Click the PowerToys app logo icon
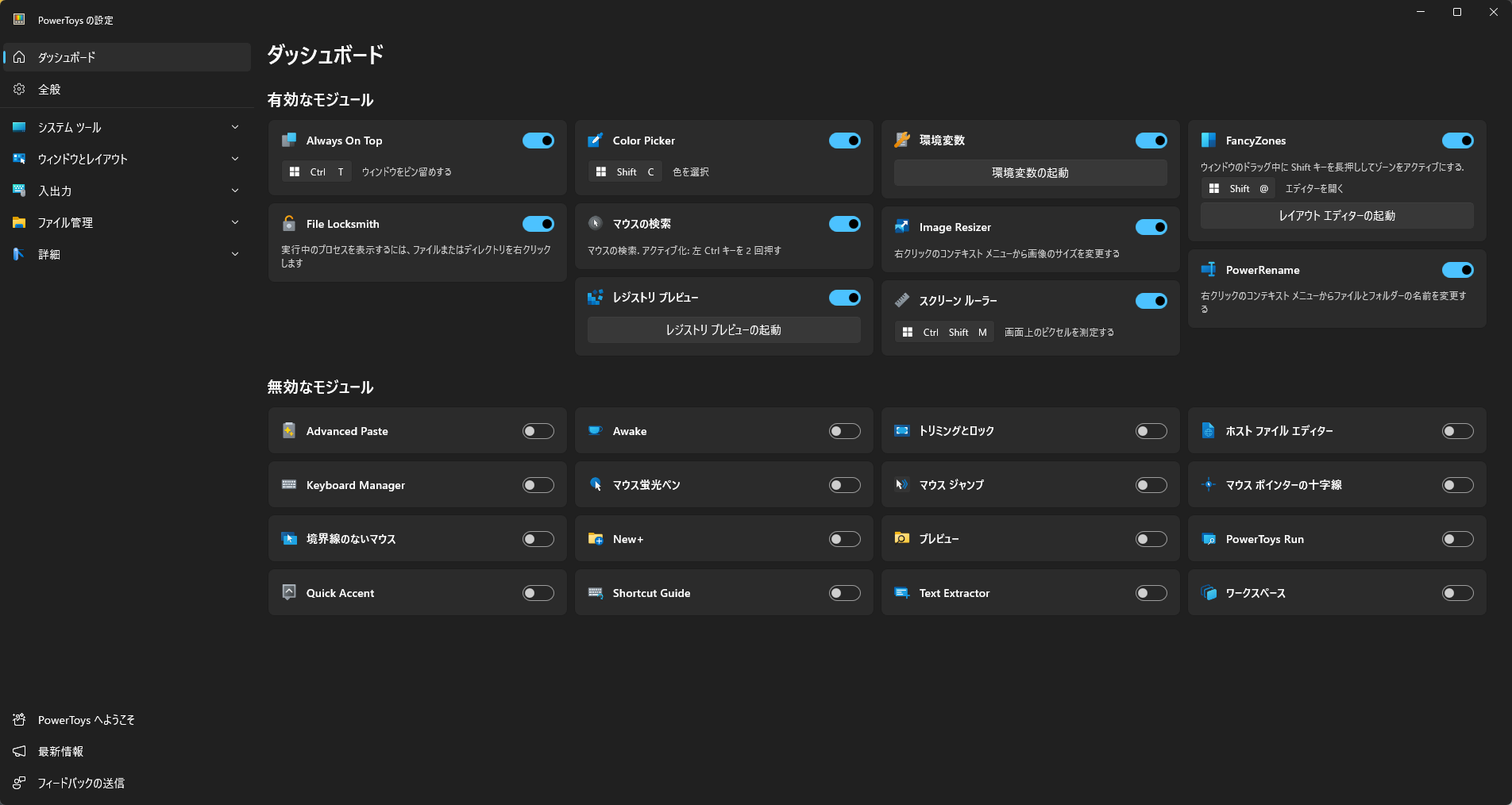Image resolution: width=1512 pixels, height=805 pixels. [19, 20]
